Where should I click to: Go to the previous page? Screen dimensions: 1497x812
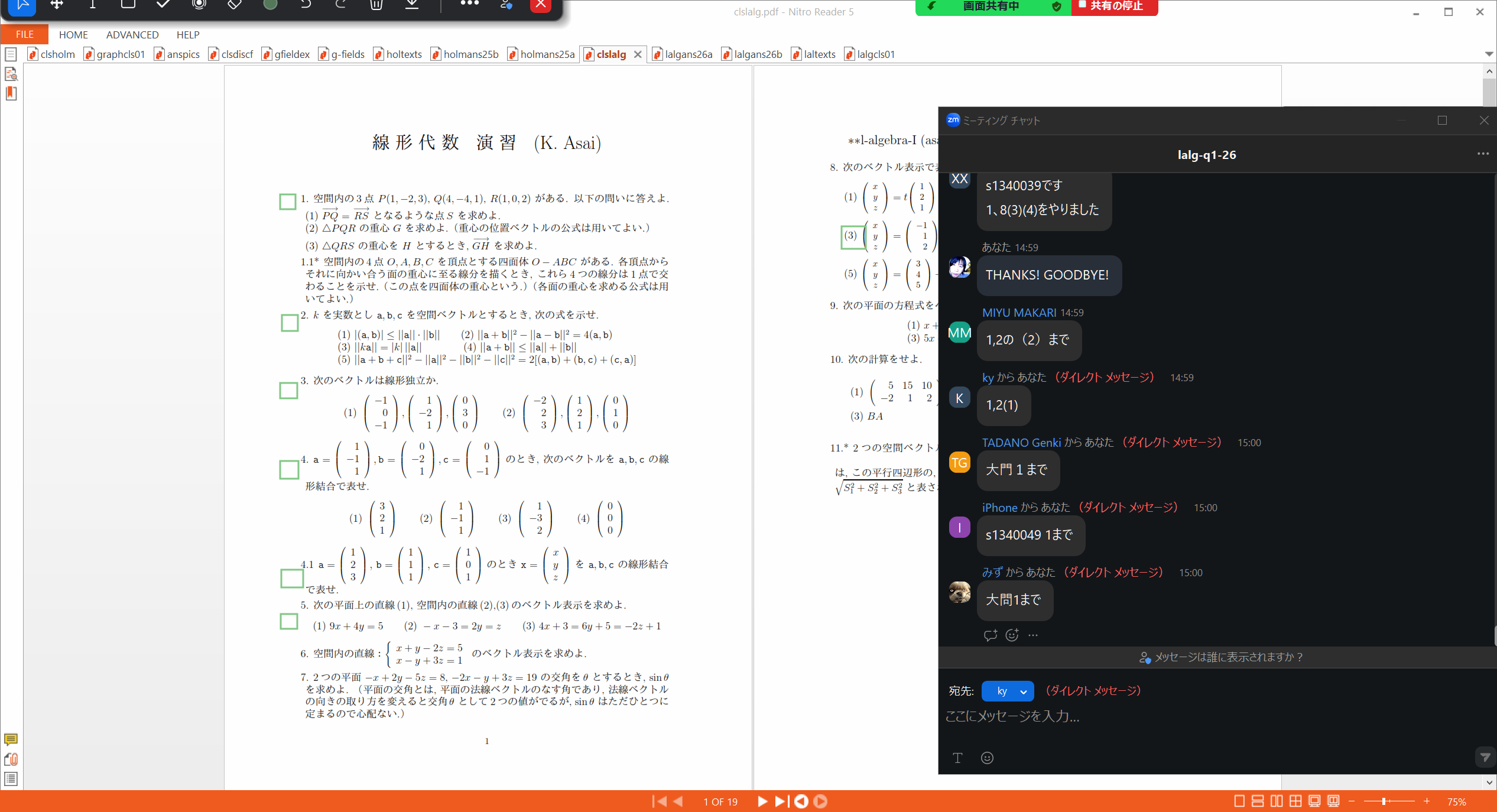coord(678,801)
